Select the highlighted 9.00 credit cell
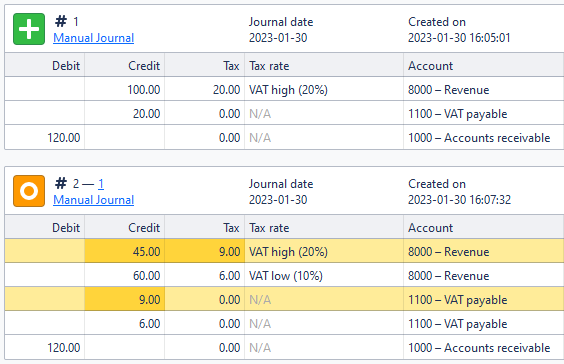The width and height of the screenshot is (564, 364). tap(124, 300)
